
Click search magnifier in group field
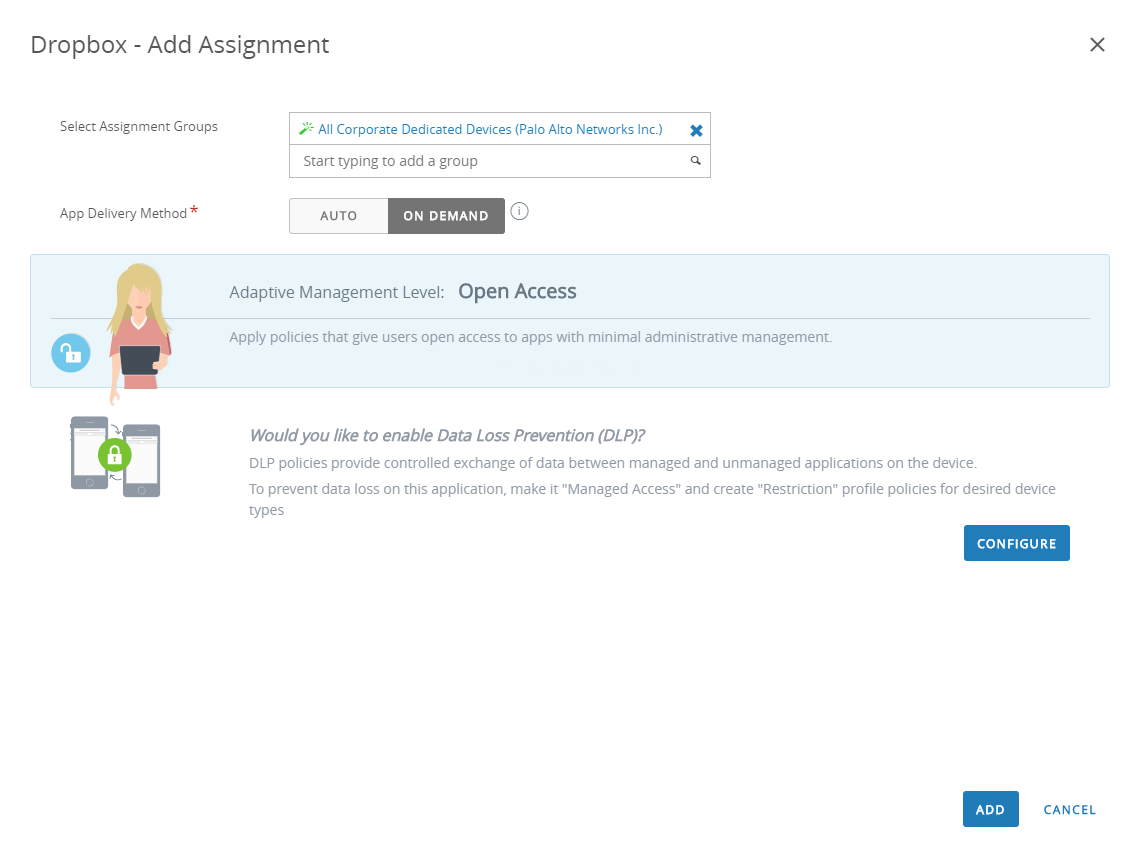[x=695, y=161]
